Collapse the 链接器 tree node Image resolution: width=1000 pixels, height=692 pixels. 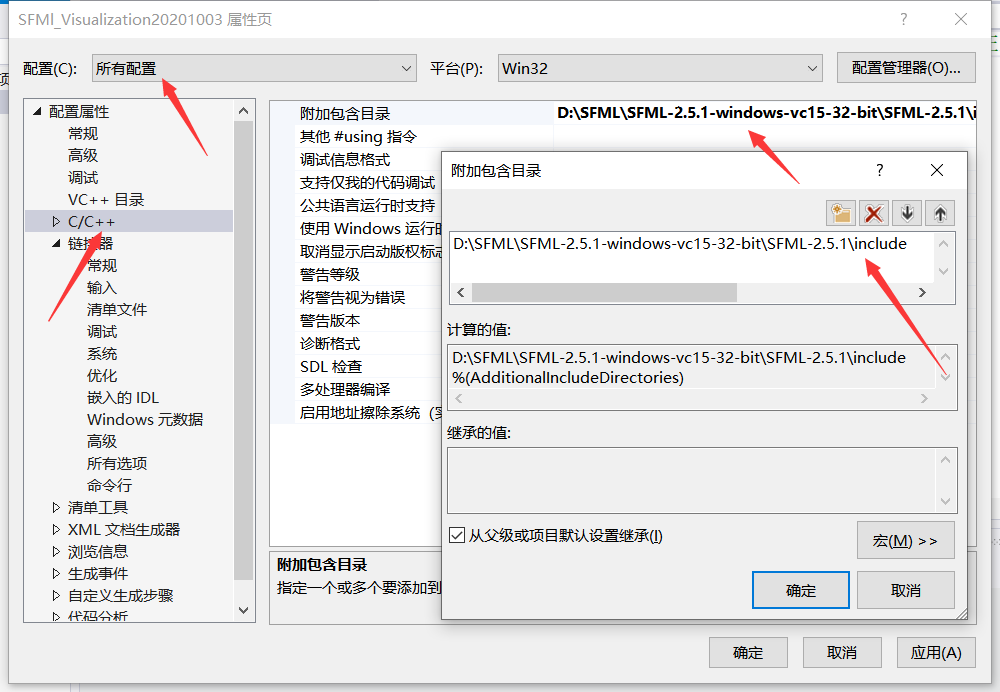[x=56, y=243]
